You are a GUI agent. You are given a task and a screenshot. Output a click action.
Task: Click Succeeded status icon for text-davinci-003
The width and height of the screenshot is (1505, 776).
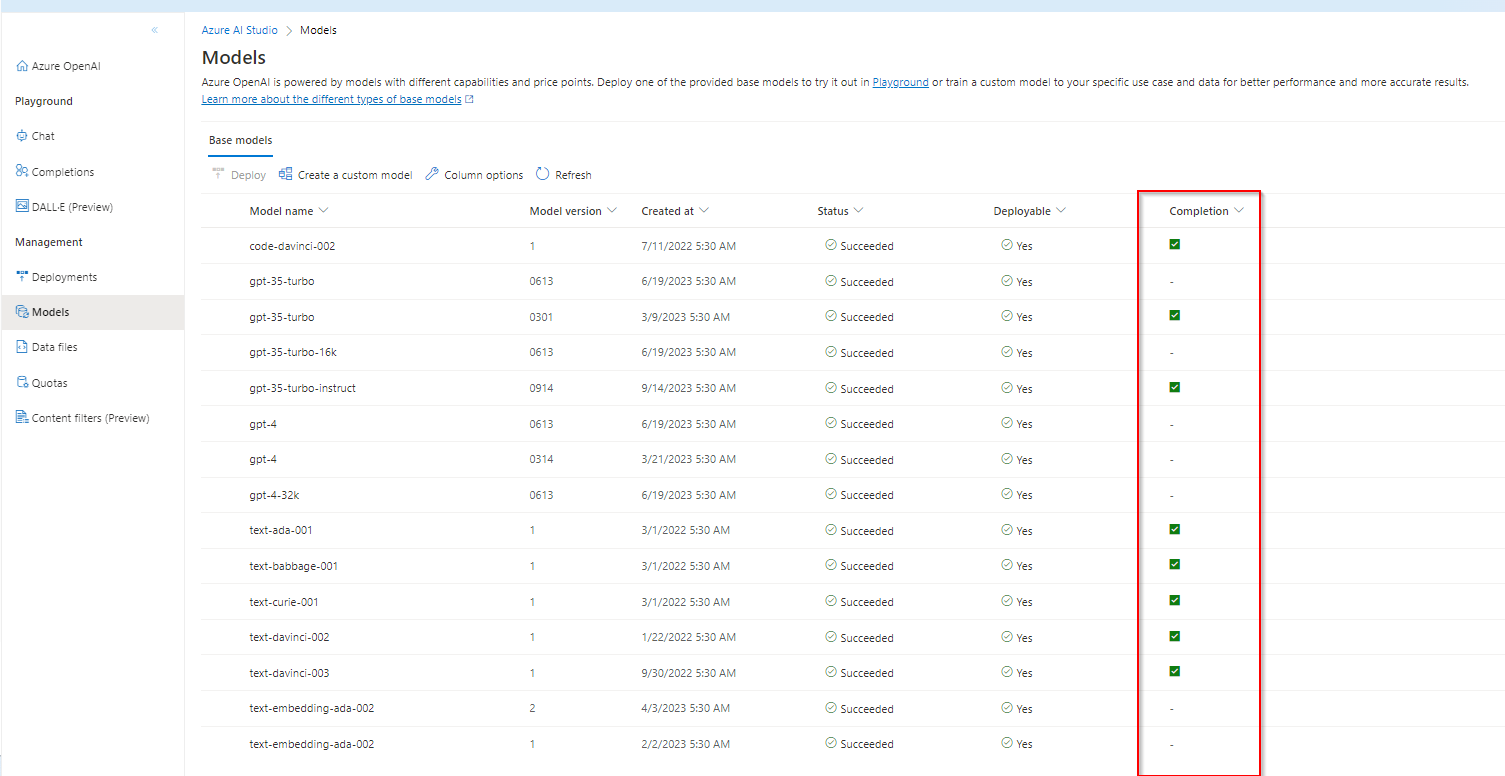coord(831,672)
